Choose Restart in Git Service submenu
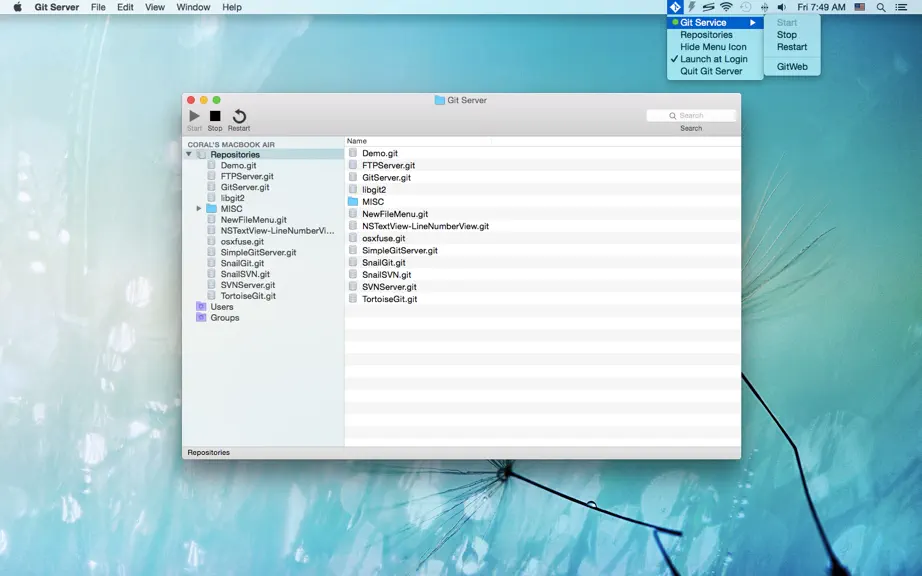This screenshot has width=922, height=576. [791, 47]
